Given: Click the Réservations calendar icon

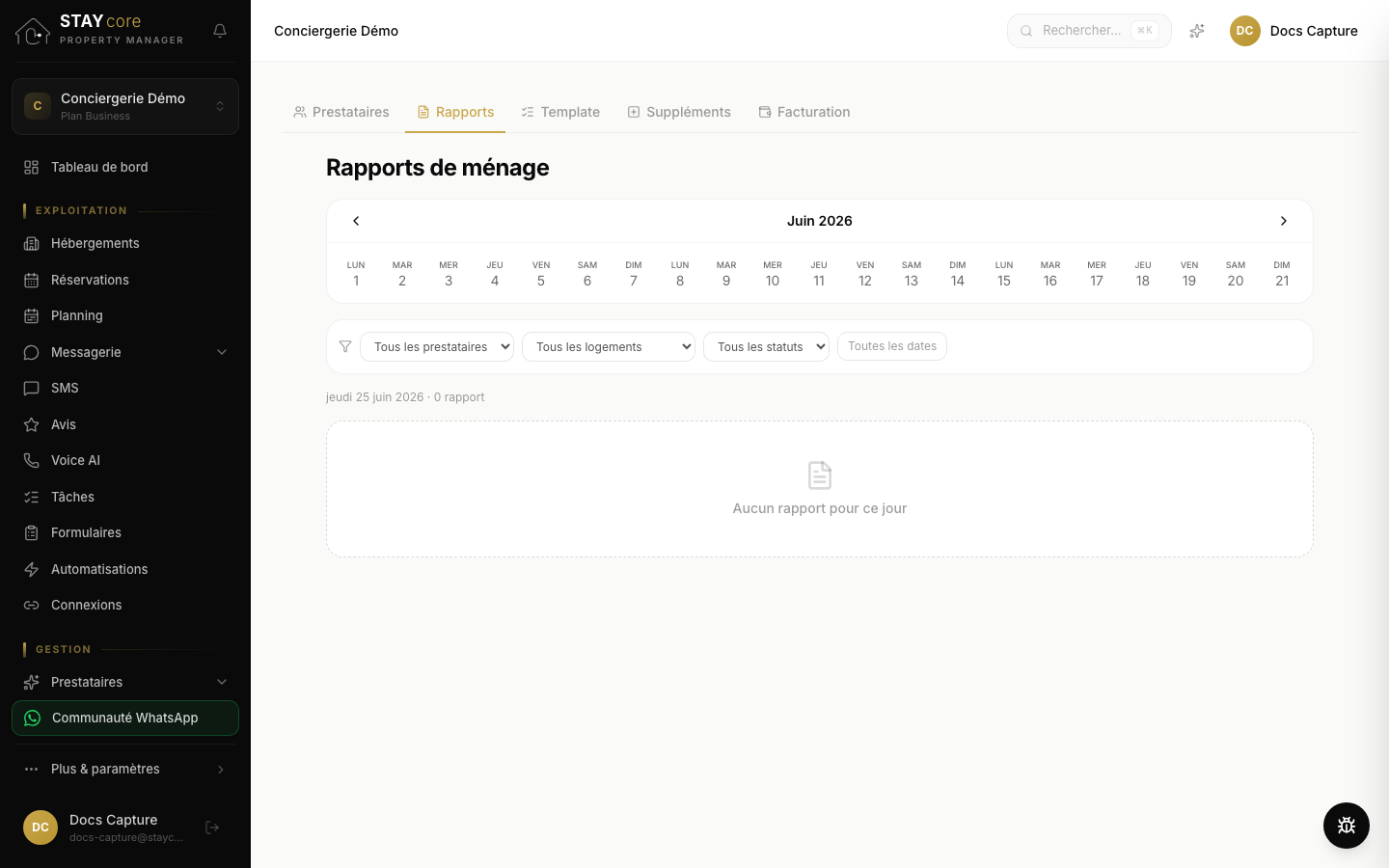Looking at the screenshot, I should point(32,280).
